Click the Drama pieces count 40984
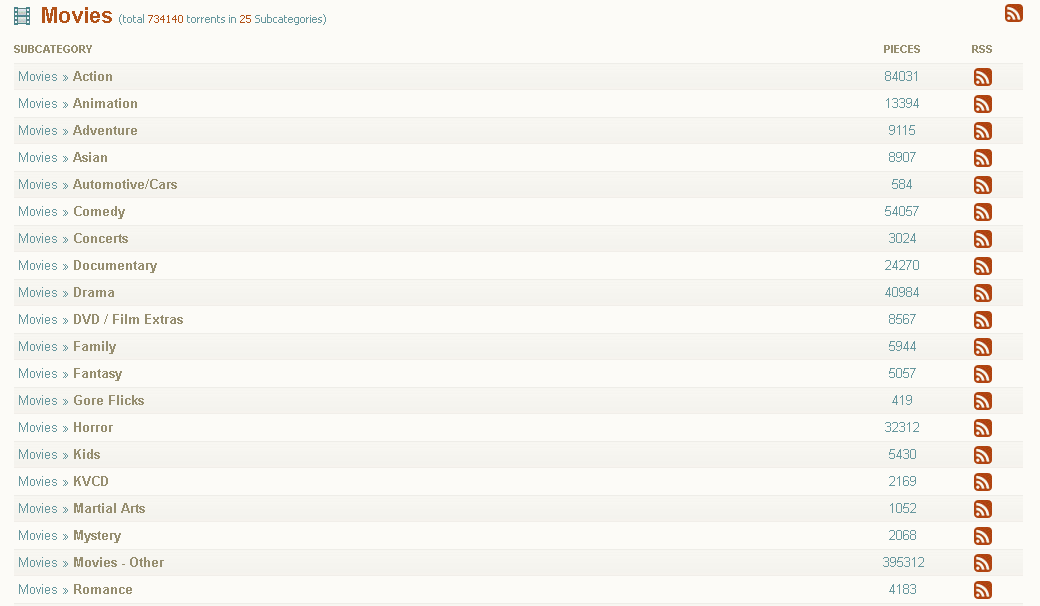This screenshot has width=1040, height=606. (901, 292)
